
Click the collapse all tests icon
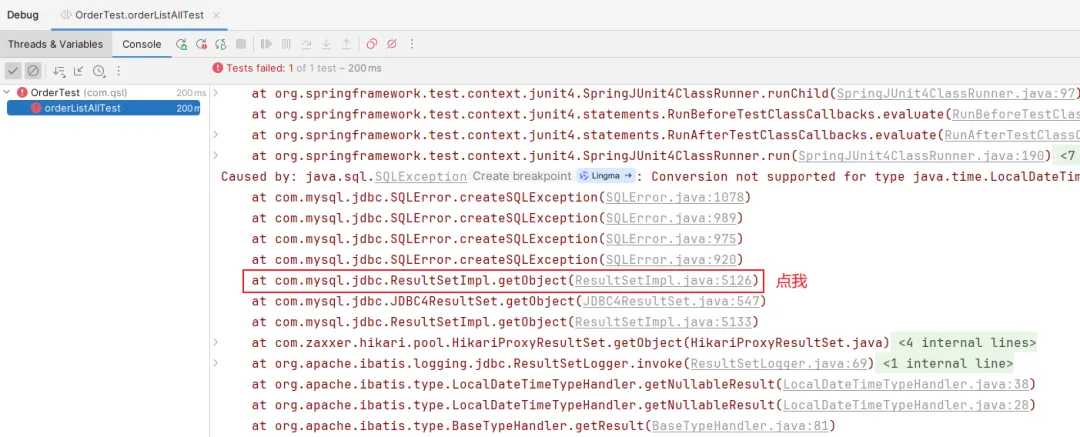point(79,70)
